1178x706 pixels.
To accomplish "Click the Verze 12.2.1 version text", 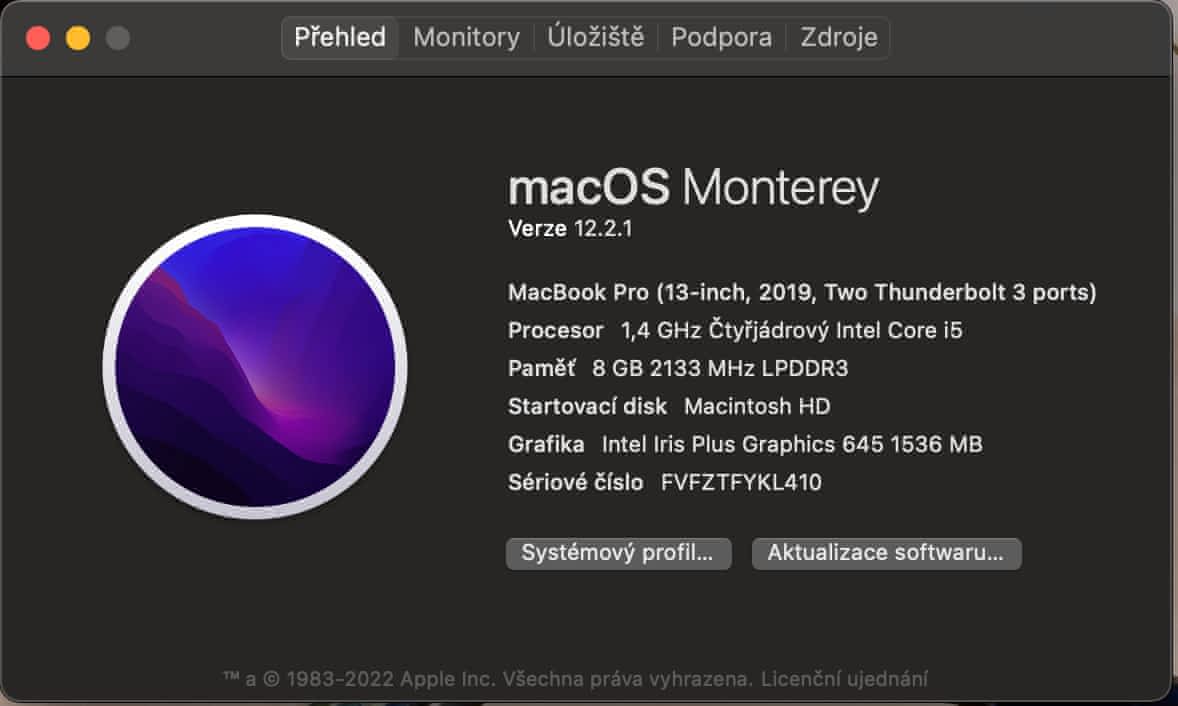I will (x=570, y=229).
